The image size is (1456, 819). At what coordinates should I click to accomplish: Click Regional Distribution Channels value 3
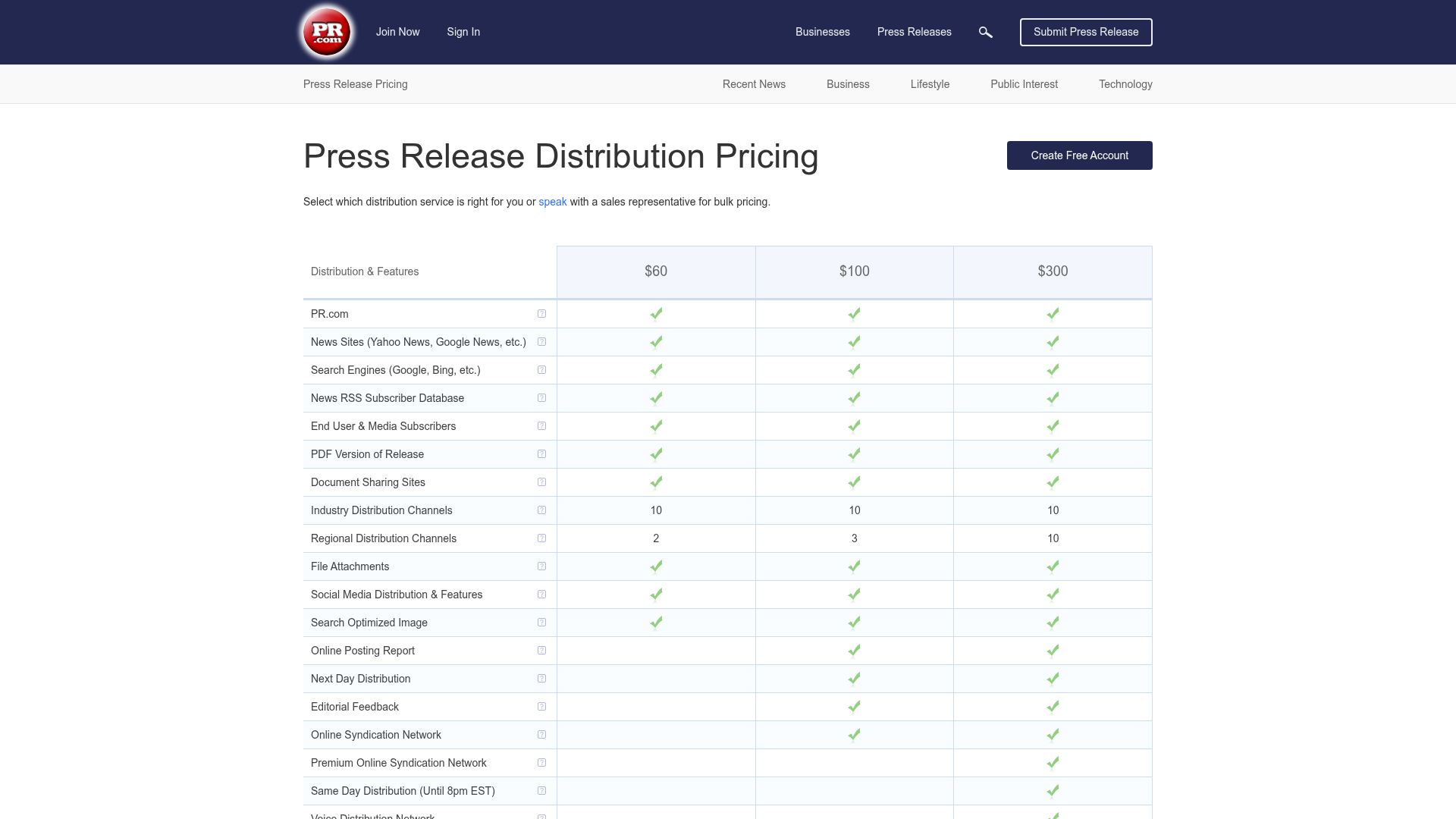pyautogui.click(x=854, y=538)
